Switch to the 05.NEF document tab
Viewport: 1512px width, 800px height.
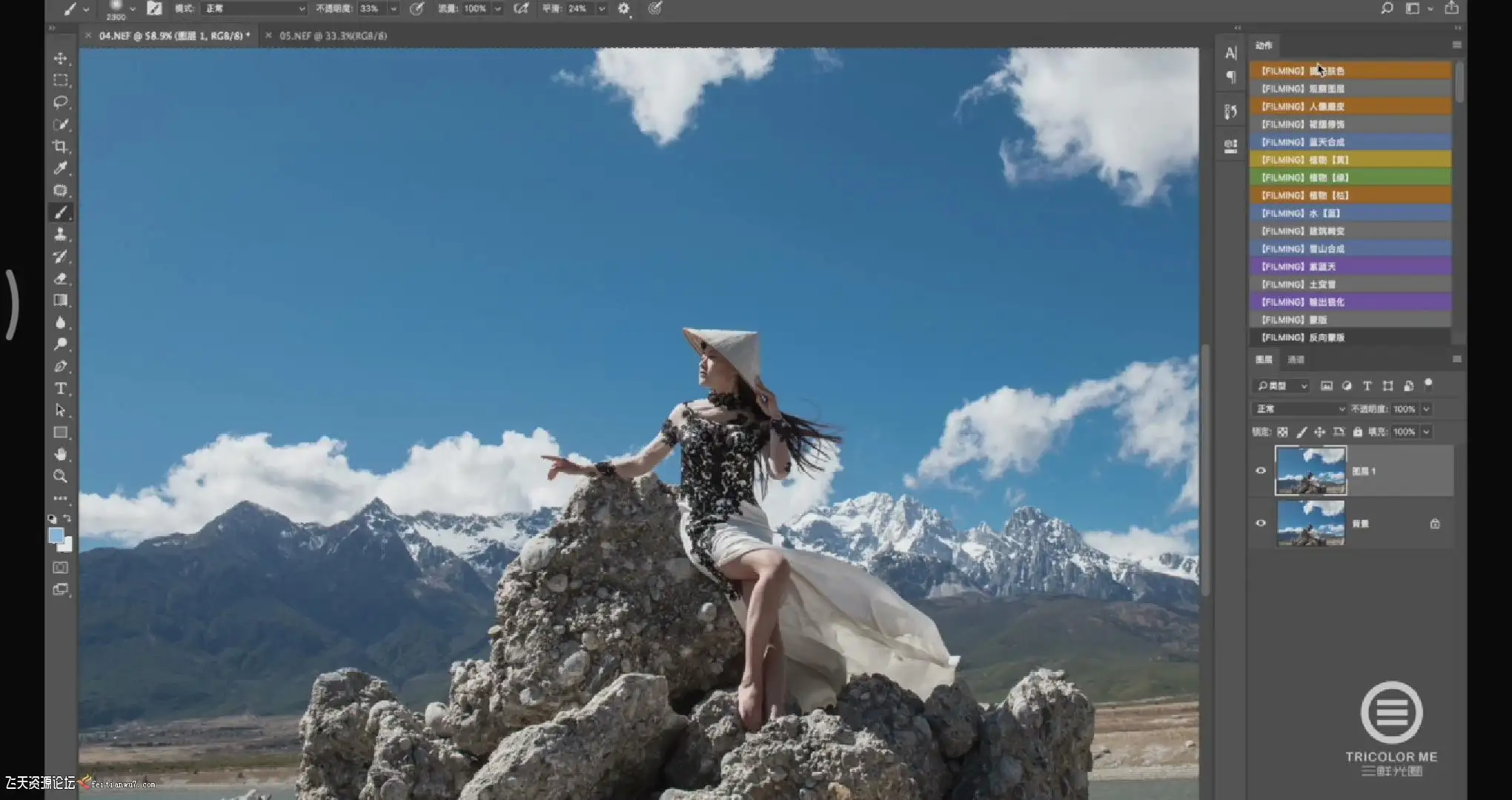tap(333, 36)
